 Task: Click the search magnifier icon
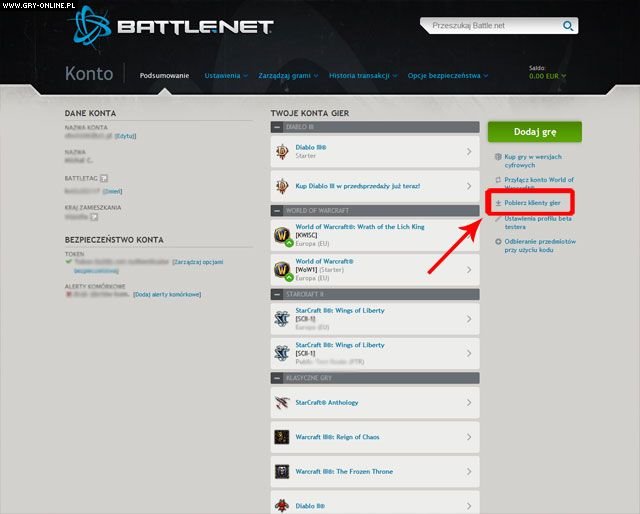coord(568,26)
